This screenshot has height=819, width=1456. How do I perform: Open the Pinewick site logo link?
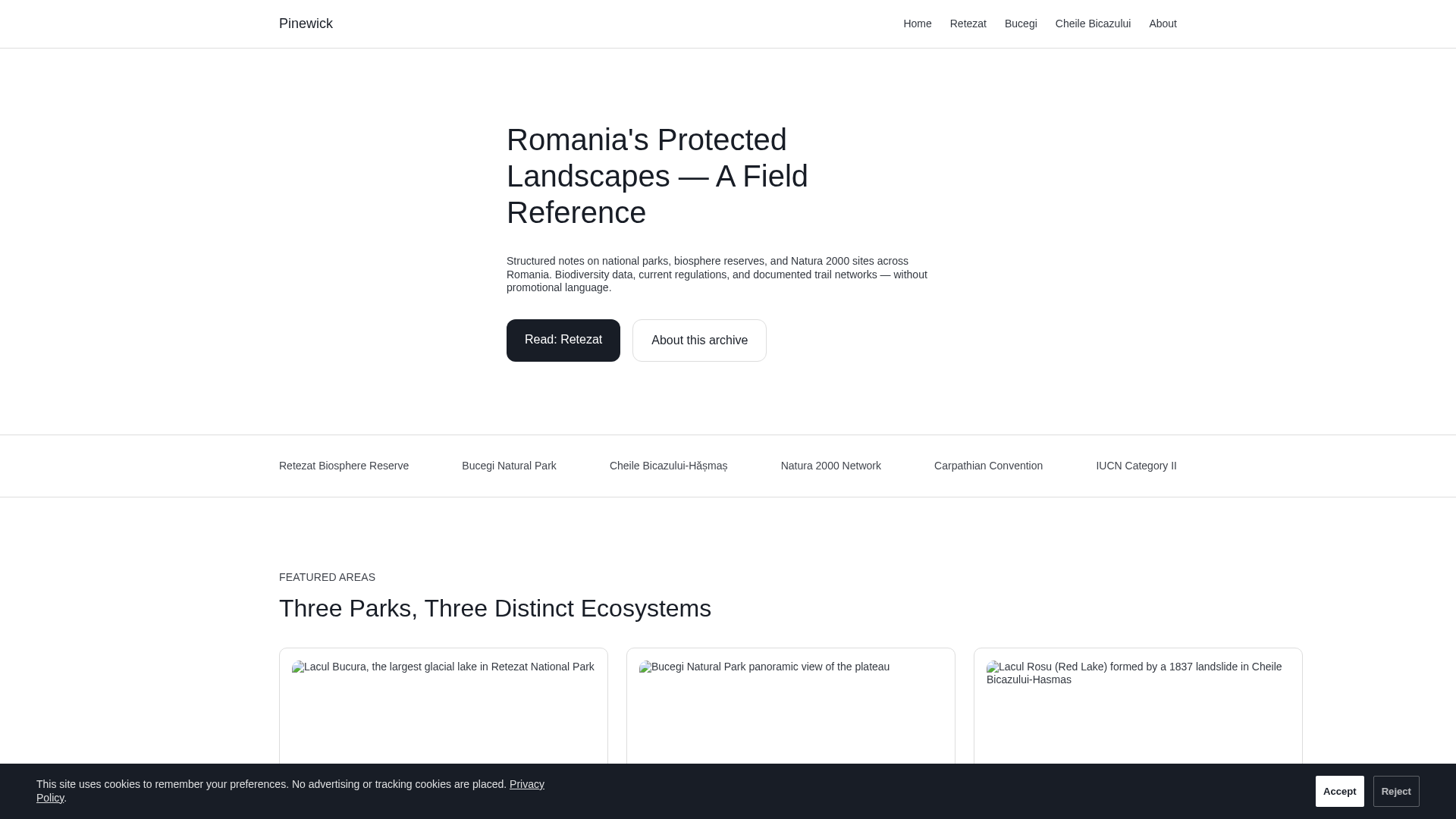click(306, 24)
